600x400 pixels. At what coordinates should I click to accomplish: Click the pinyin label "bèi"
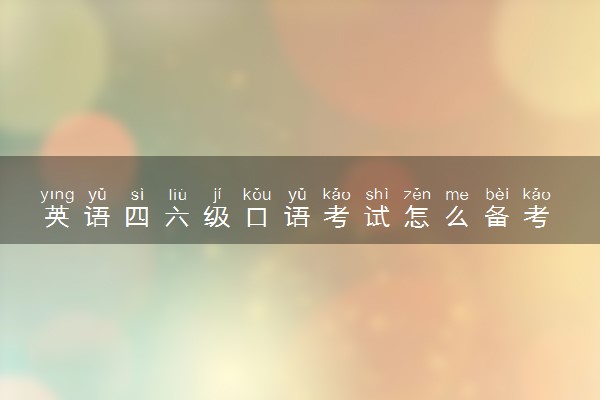tap(497, 195)
